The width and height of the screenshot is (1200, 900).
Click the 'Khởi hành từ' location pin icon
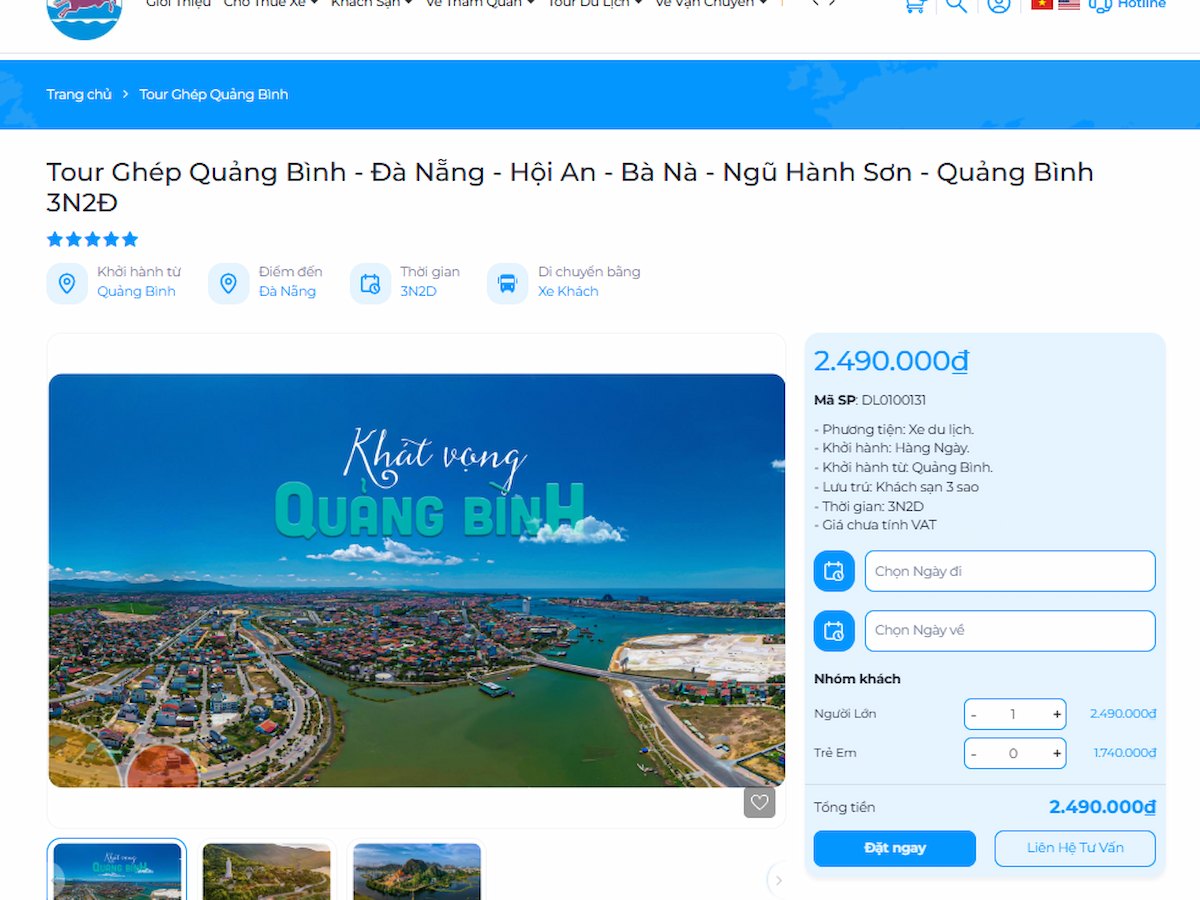[x=66, y=283]
